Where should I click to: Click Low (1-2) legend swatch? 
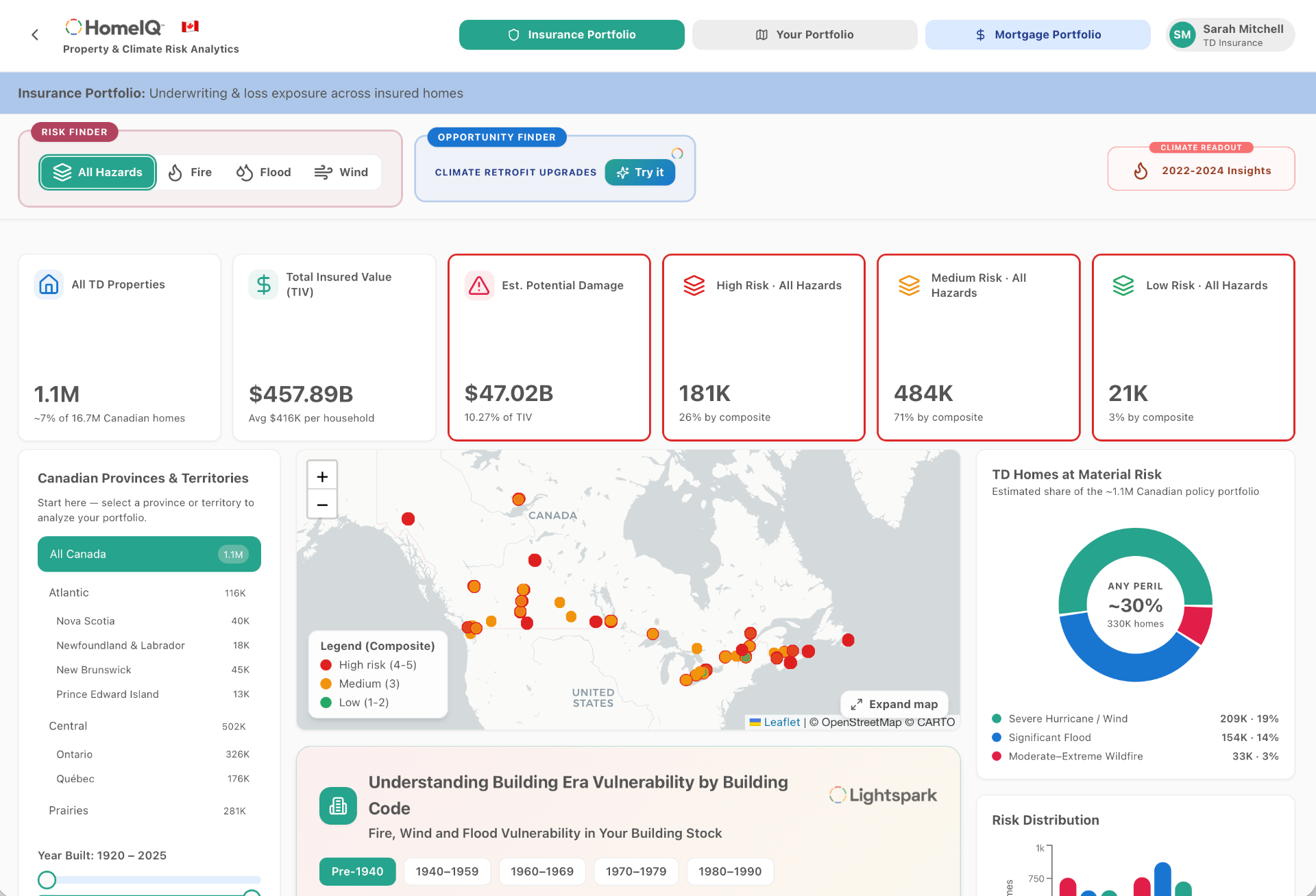tap(326, 703)
